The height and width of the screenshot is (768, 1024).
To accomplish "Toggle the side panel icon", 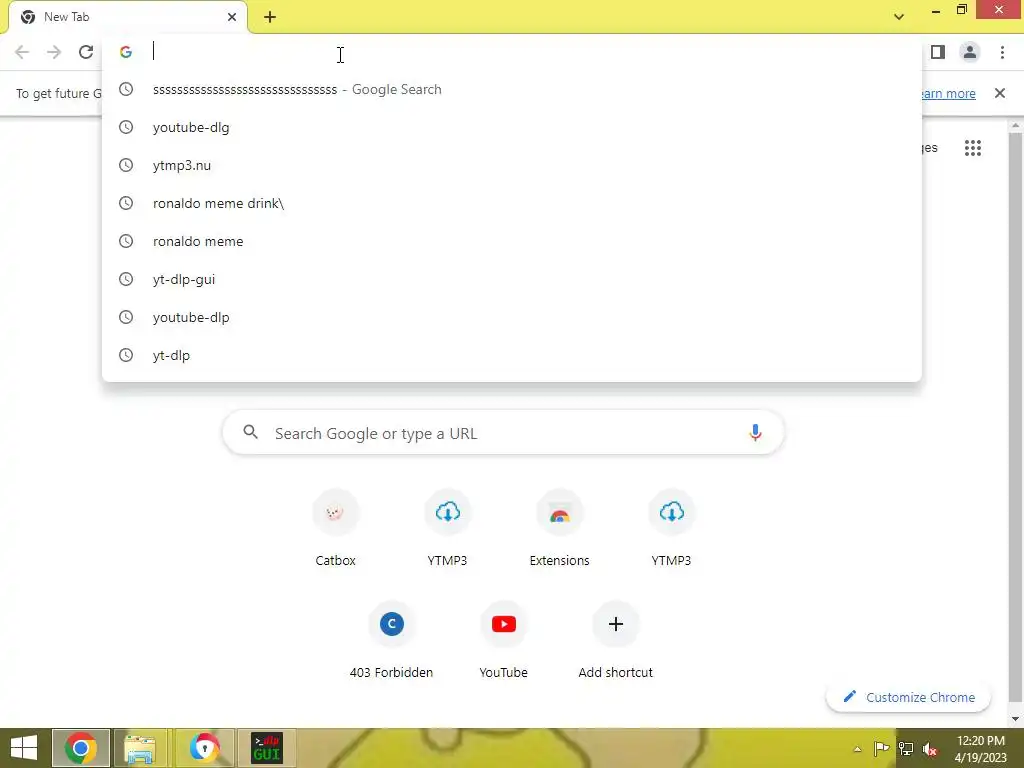I will 938,52.
